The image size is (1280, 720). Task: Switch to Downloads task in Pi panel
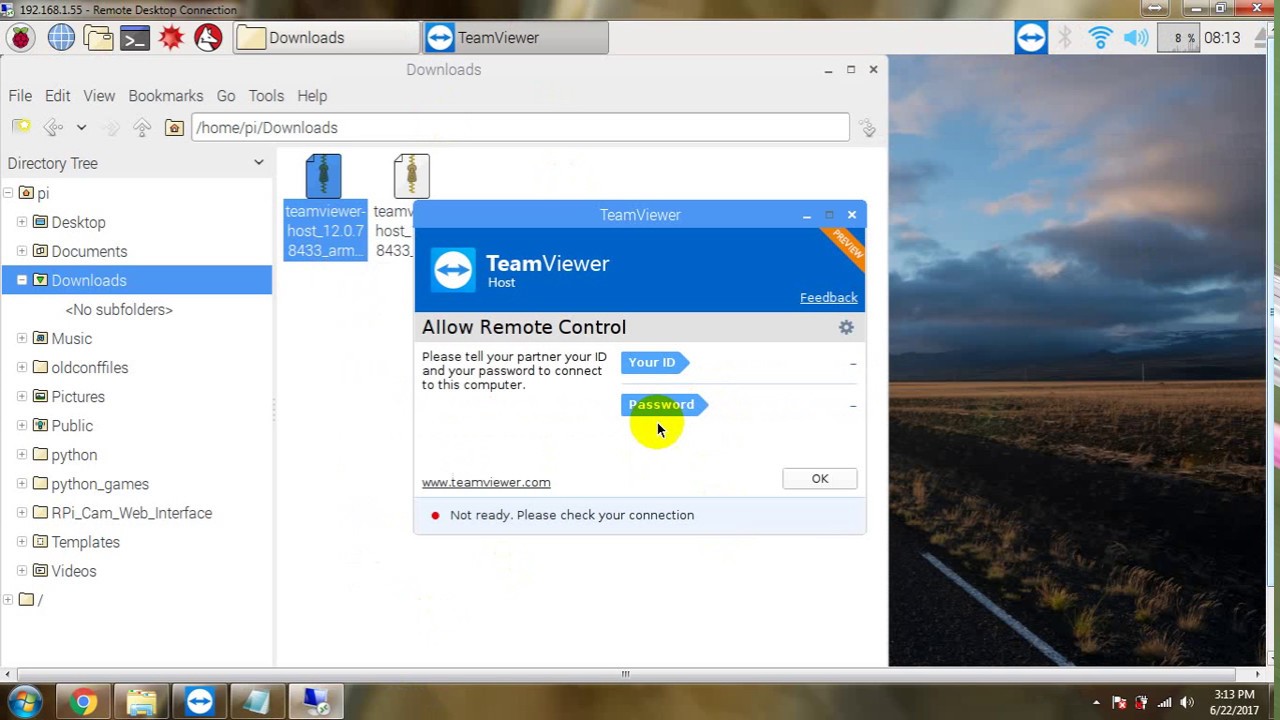(x=326, y=38)
